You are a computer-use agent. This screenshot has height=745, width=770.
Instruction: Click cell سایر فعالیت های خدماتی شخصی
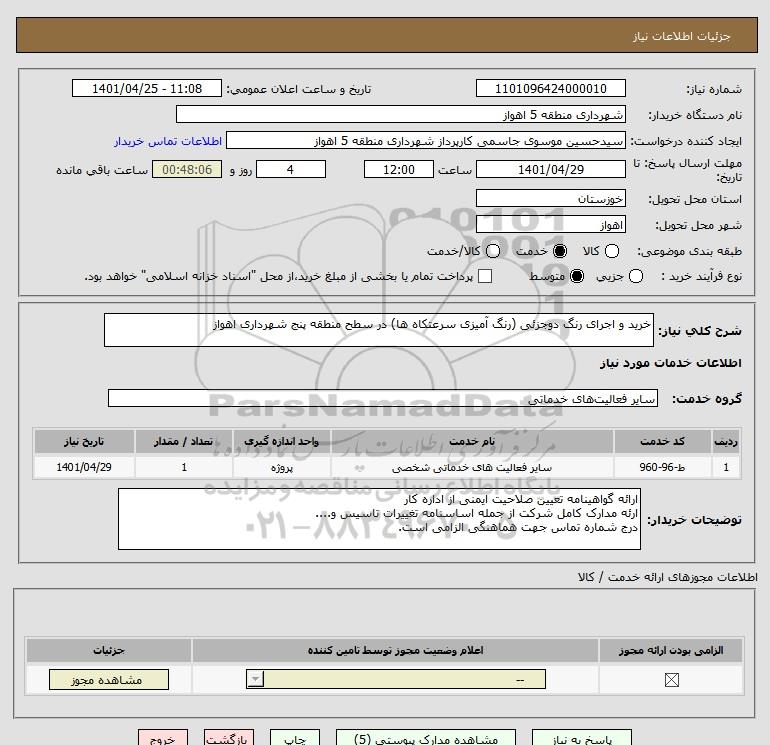pos(472,467)
